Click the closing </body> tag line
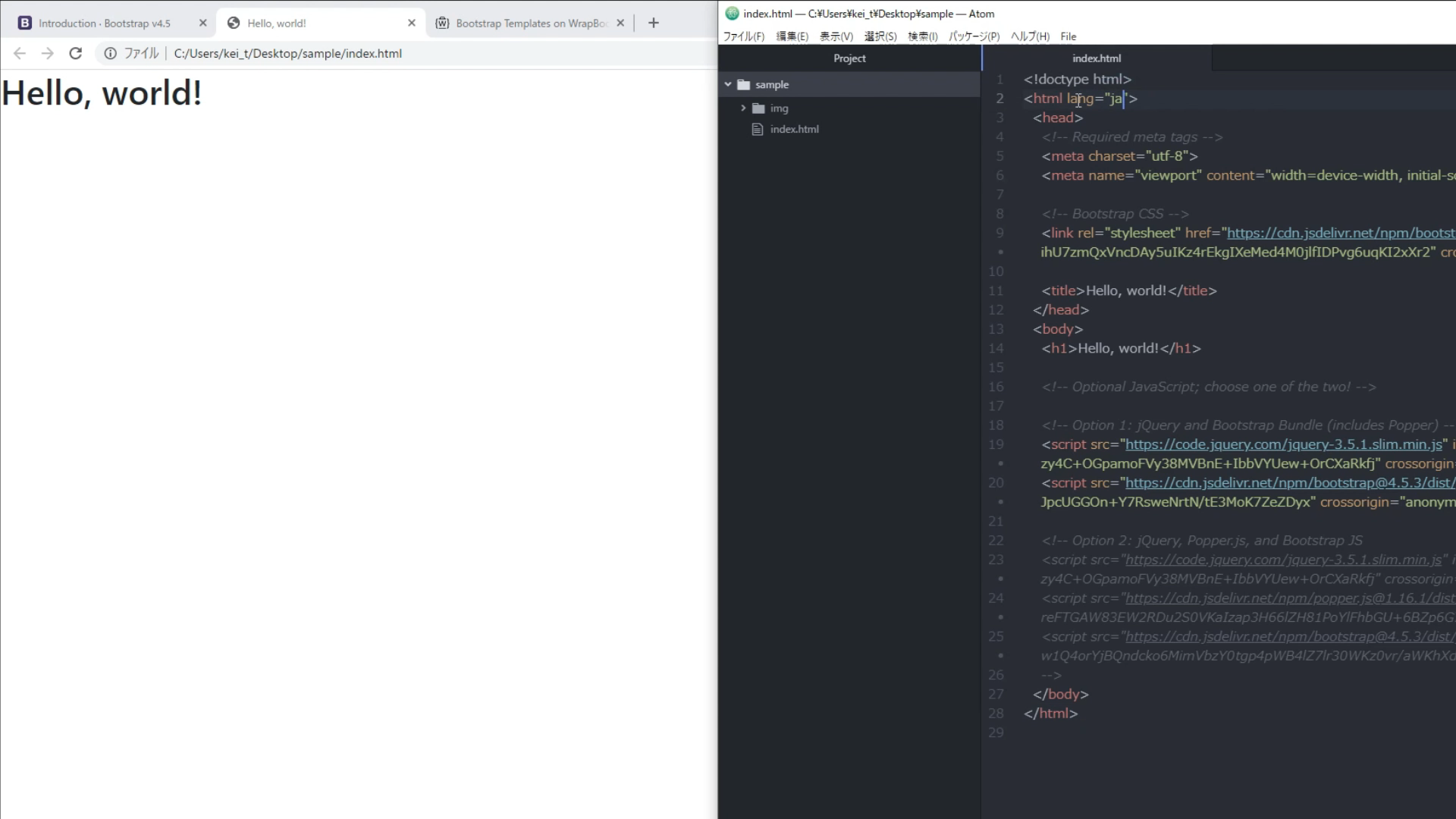Viewport: 1456px width, 819px height. [x=1061, y=694]
